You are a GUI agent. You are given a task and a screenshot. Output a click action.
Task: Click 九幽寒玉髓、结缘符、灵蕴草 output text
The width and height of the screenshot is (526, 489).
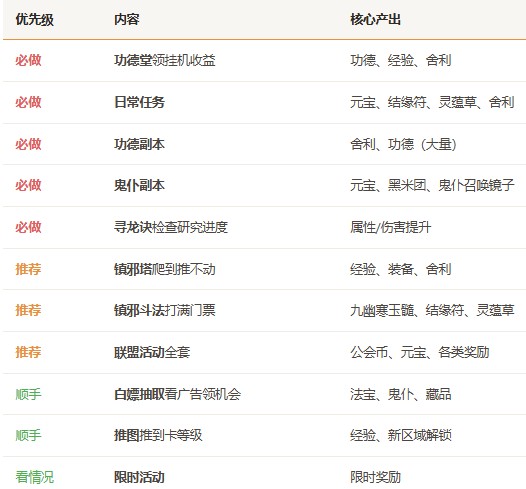432,310
